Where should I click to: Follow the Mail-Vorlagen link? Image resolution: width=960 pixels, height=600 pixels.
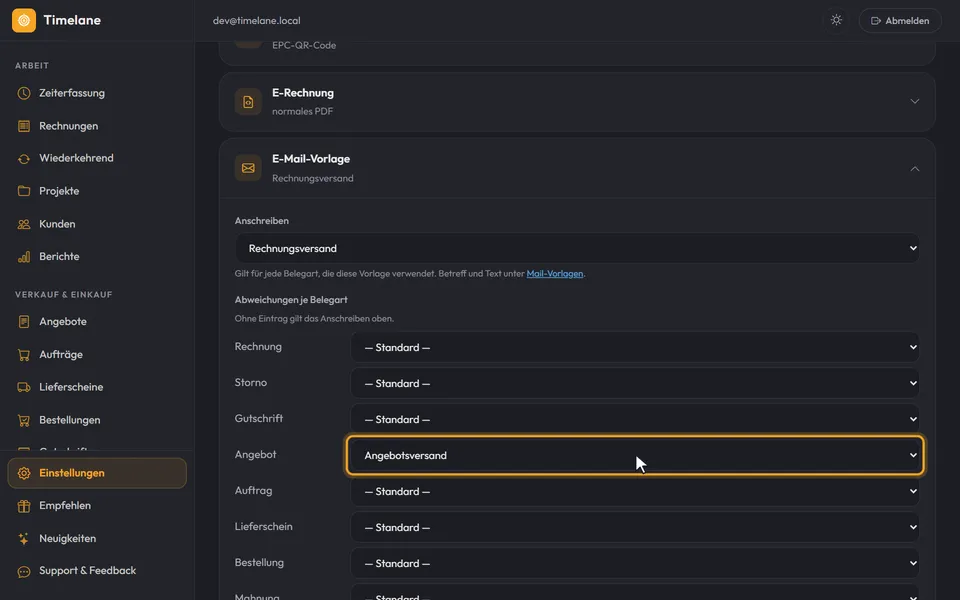coord(555,274)
